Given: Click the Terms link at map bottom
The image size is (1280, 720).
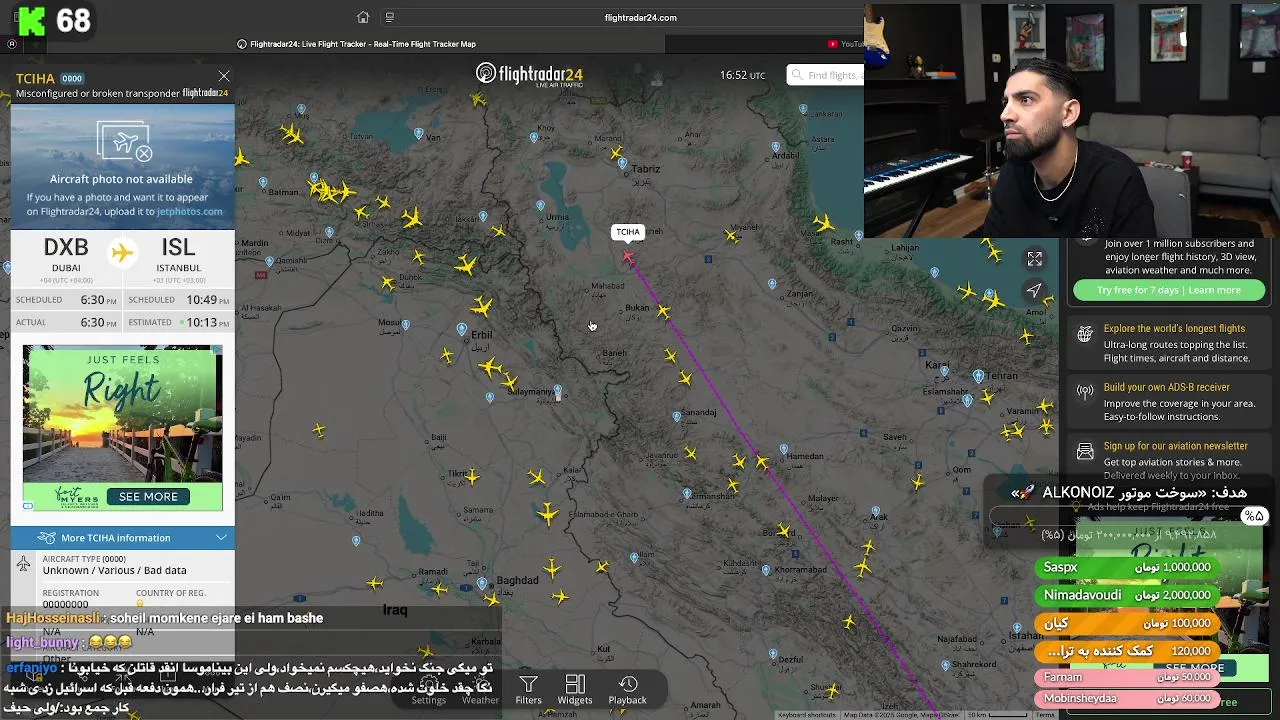Looking at the screenshot, I should pos(1044,715).
